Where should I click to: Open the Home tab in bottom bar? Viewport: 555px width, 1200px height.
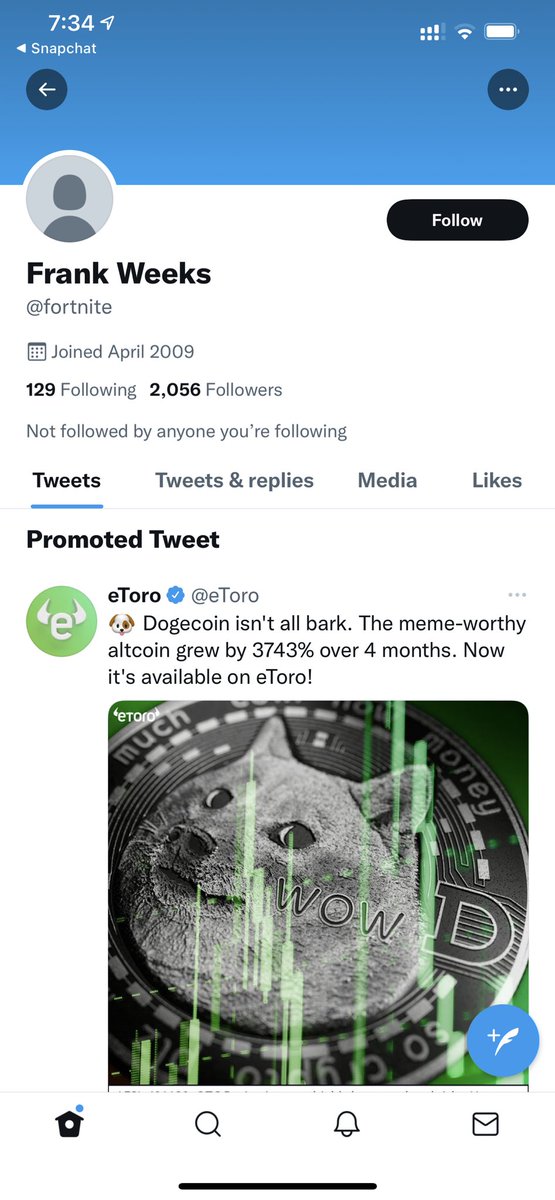(x=69, y=1124)
